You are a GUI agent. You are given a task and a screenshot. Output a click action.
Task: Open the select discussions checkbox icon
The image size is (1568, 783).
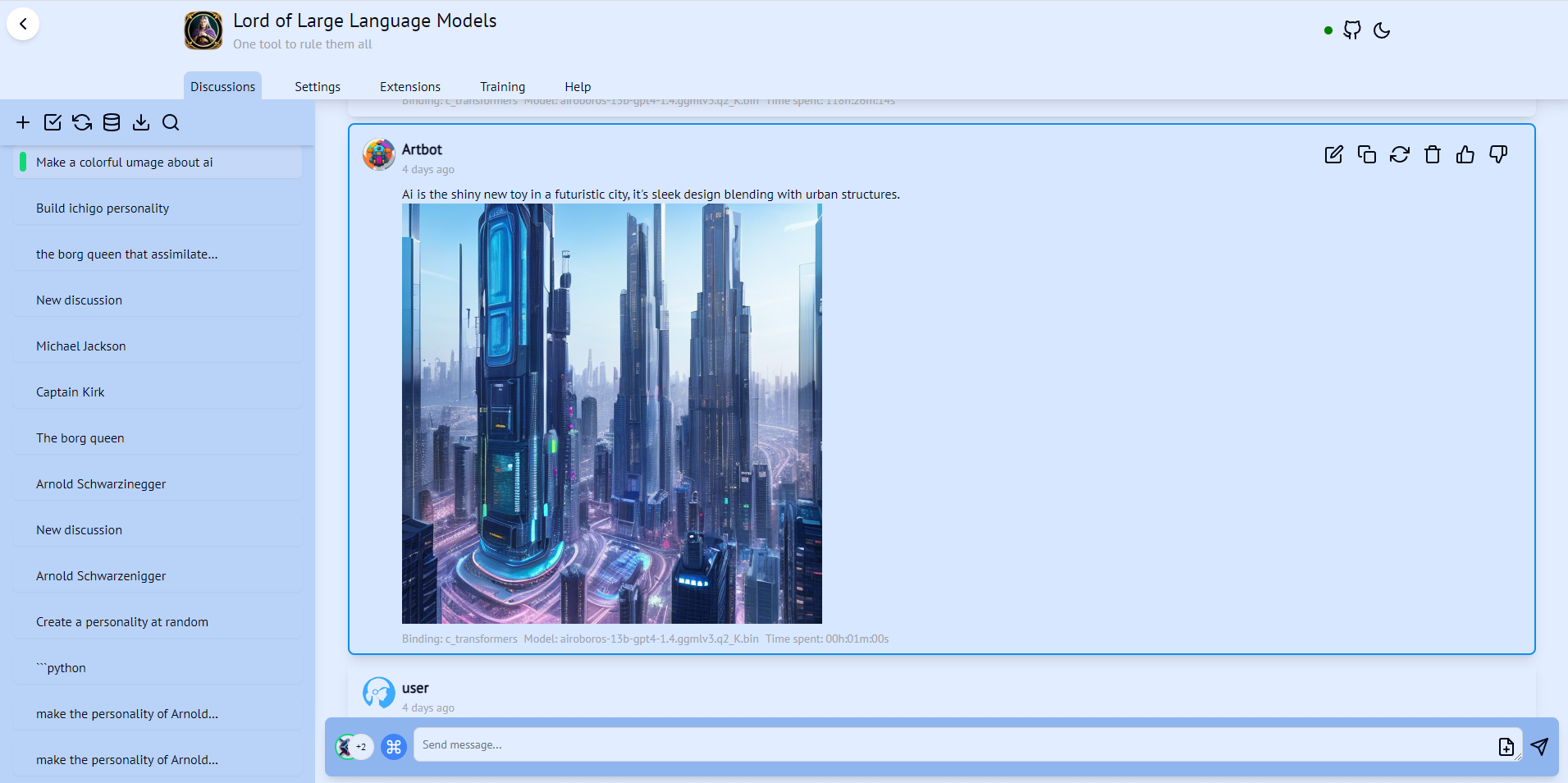point(53,121)
